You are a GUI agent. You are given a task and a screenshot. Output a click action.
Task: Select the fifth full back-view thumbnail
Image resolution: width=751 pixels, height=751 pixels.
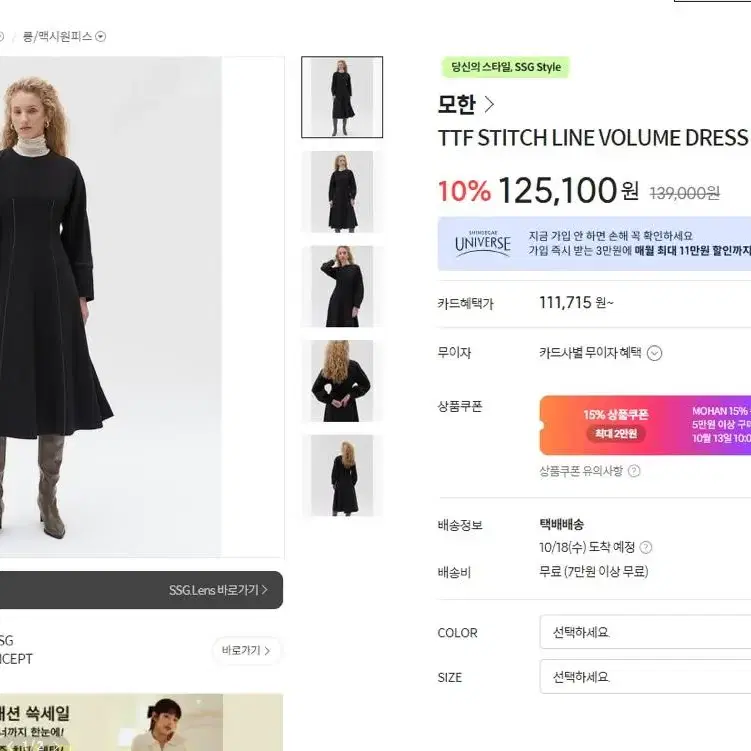tap(342, 475)
